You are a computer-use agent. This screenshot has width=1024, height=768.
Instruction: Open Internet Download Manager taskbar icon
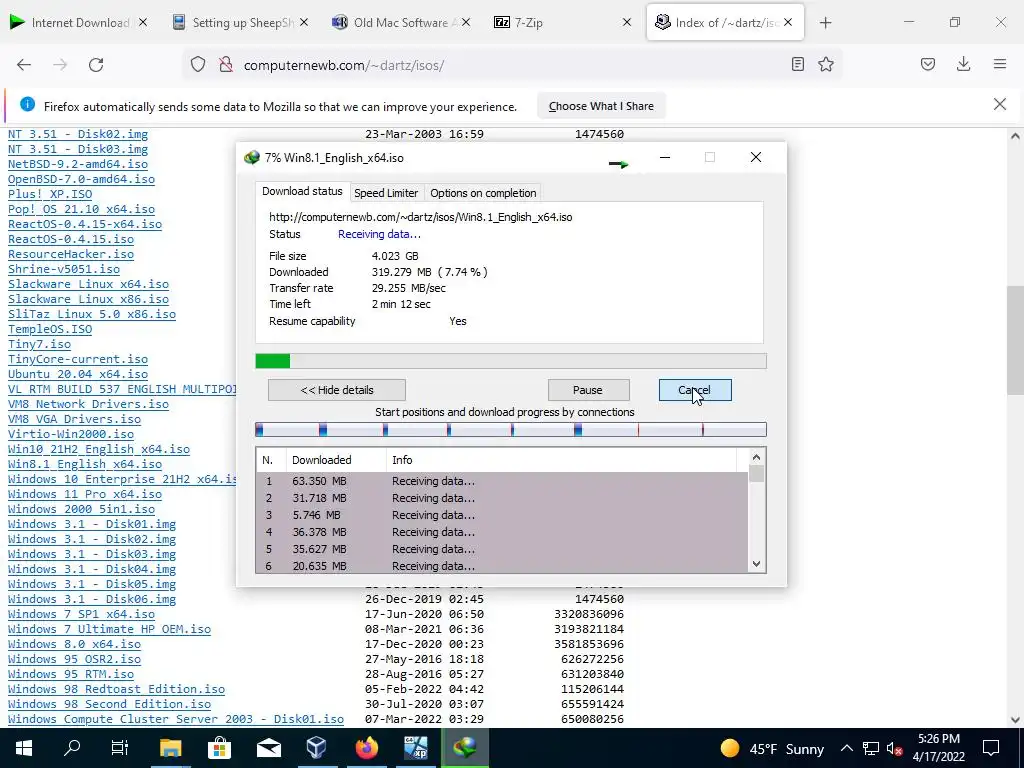click(x=464, y=748)
